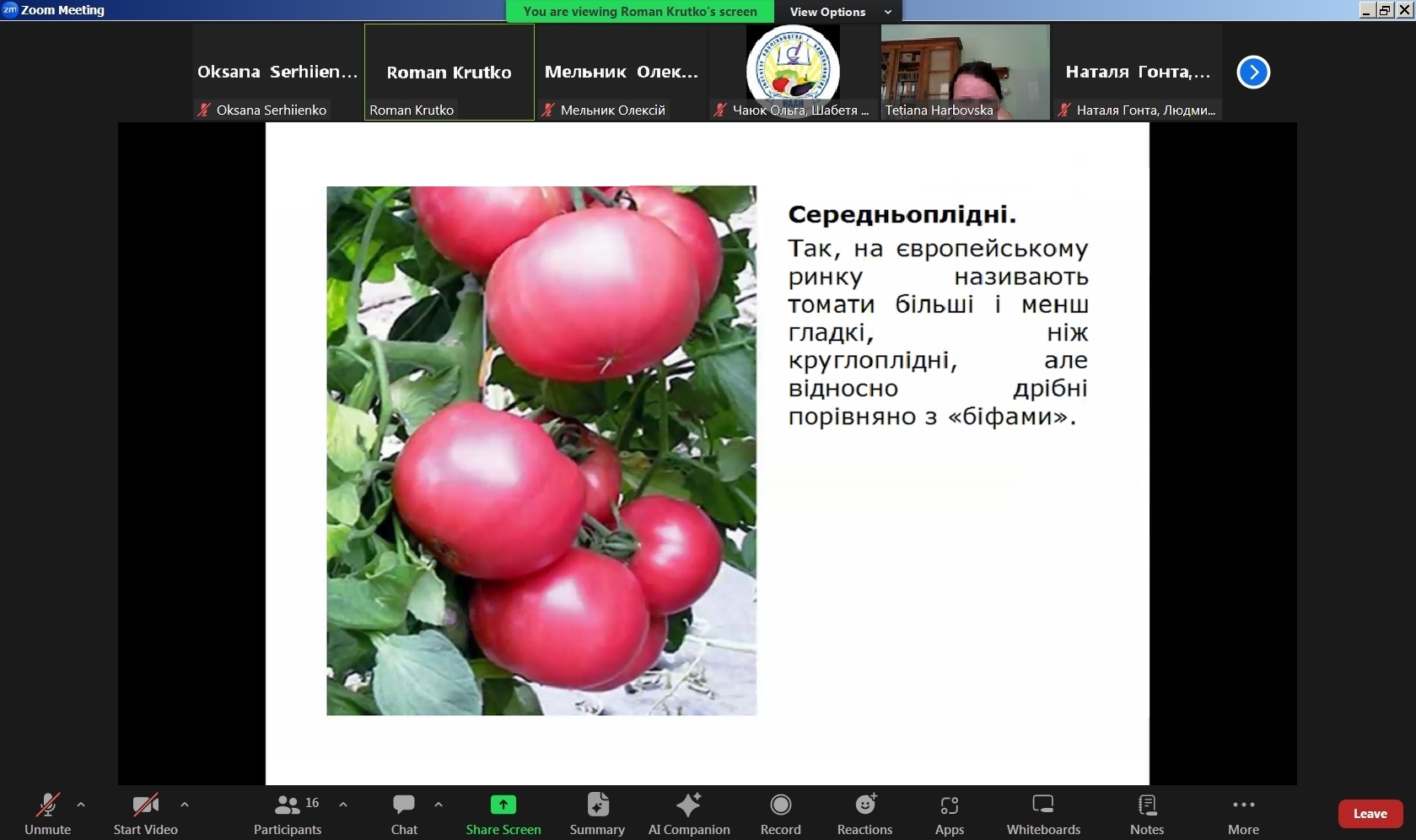Click the 'You are viewing Roman Krutko's screen' banner

640,12
